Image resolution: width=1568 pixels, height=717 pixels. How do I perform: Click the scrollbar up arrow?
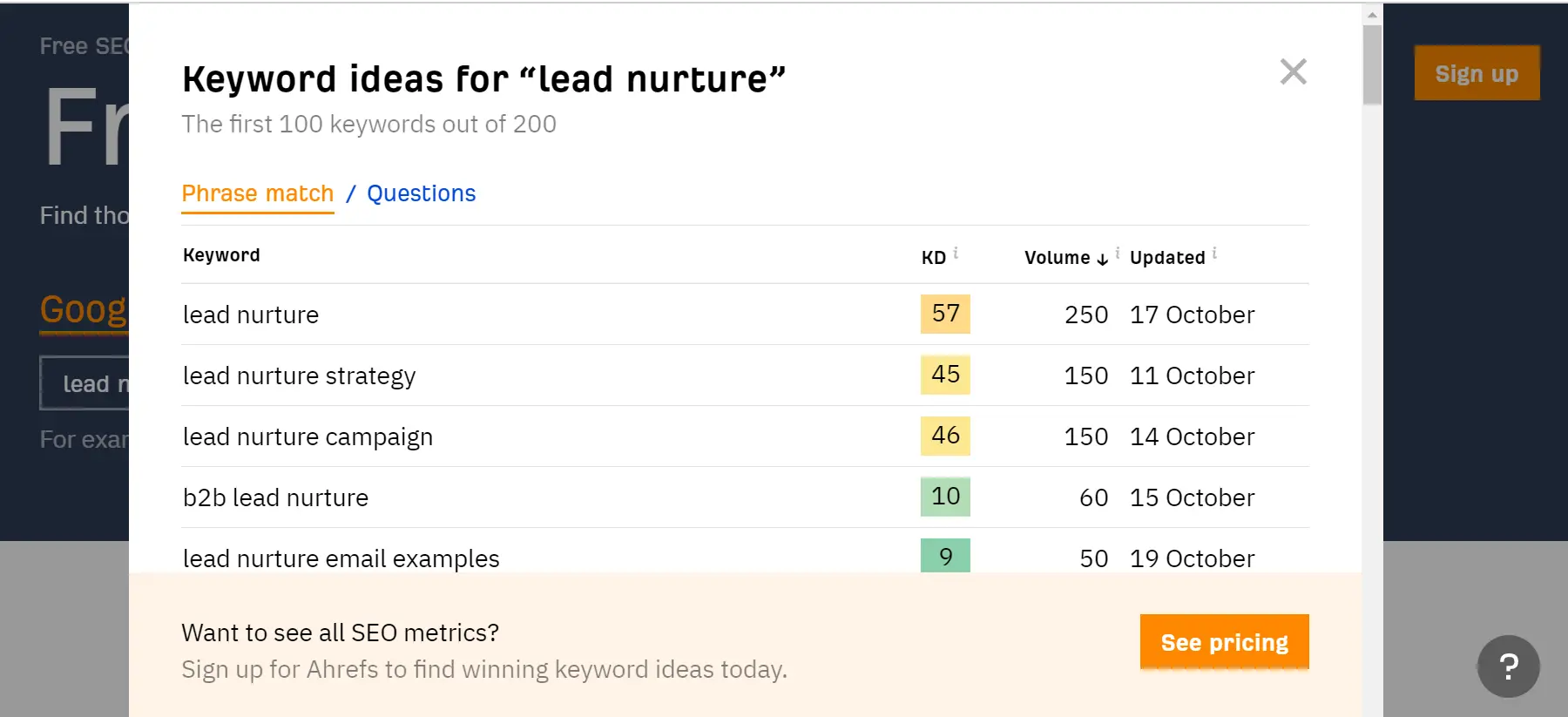pyautogui.click(x=1372, y=15)
